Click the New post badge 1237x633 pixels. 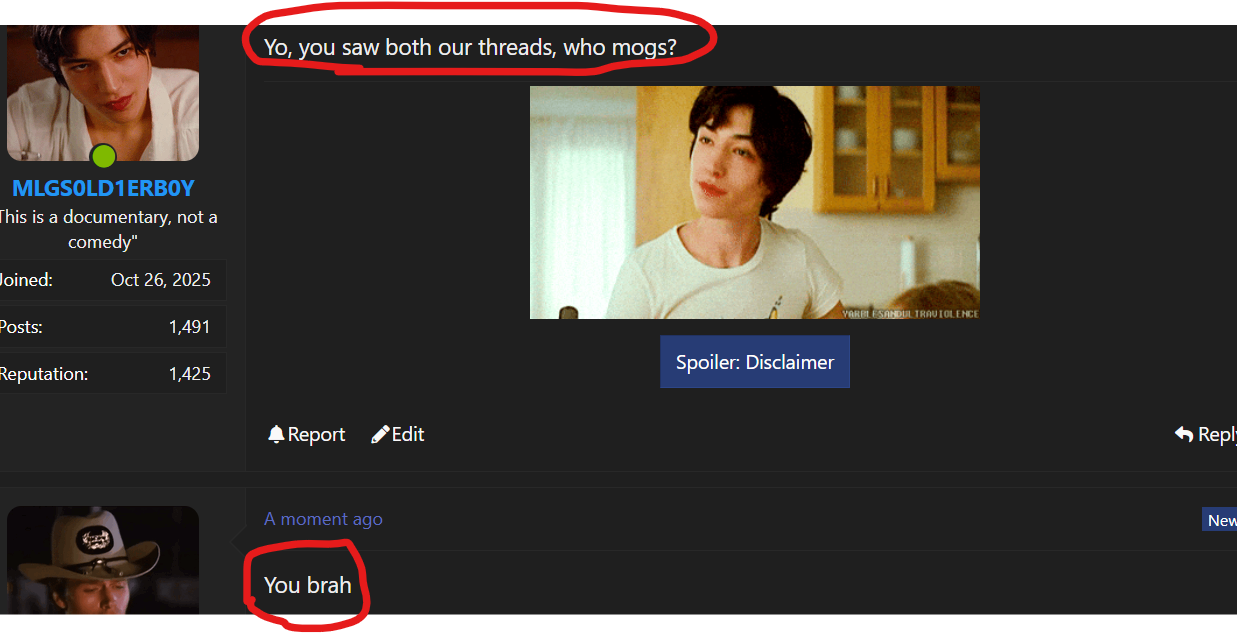1220,520
